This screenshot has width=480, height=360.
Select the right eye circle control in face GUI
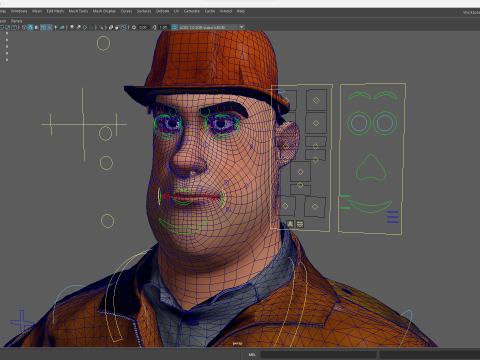(x=385, y=123)
